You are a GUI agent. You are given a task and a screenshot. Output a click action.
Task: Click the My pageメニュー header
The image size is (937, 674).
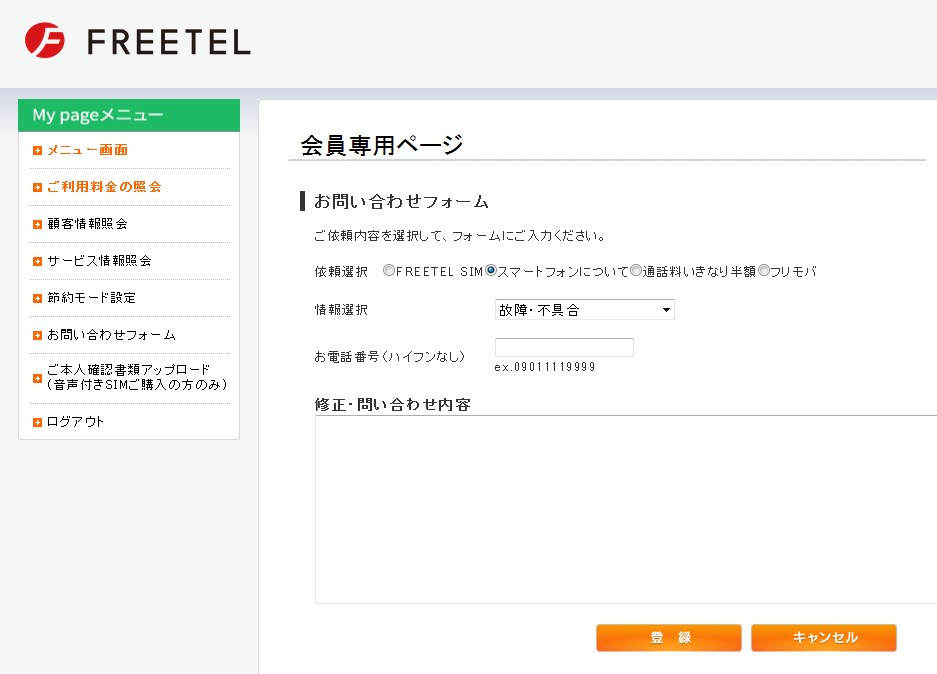[129, 115]
